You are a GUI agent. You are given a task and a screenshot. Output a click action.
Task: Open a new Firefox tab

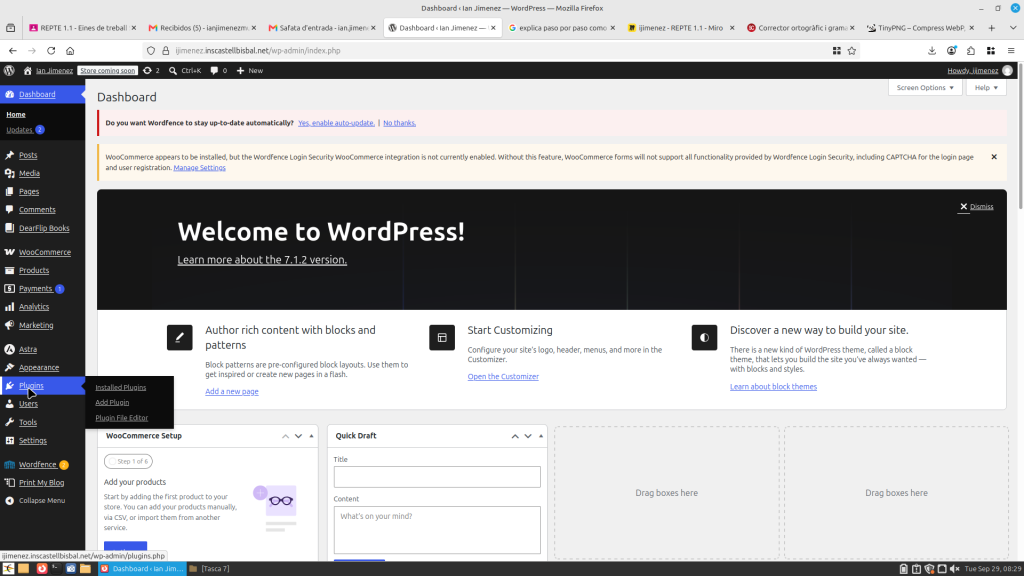coord(991,28)
